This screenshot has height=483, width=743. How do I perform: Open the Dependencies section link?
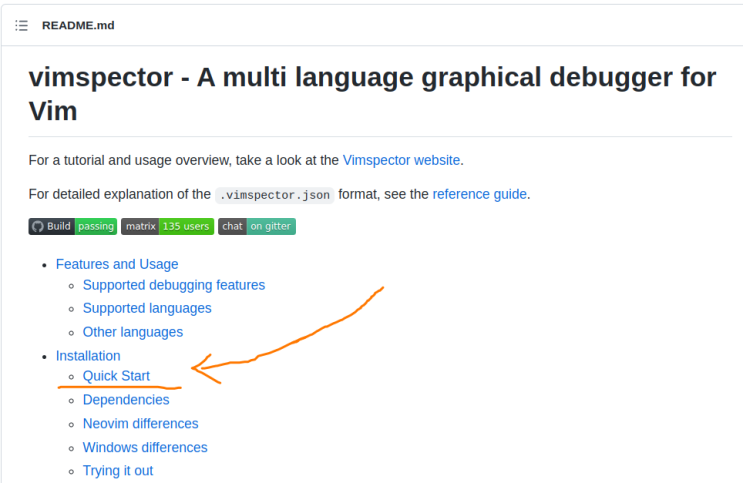pyautogui.click(x=126, y=400)
